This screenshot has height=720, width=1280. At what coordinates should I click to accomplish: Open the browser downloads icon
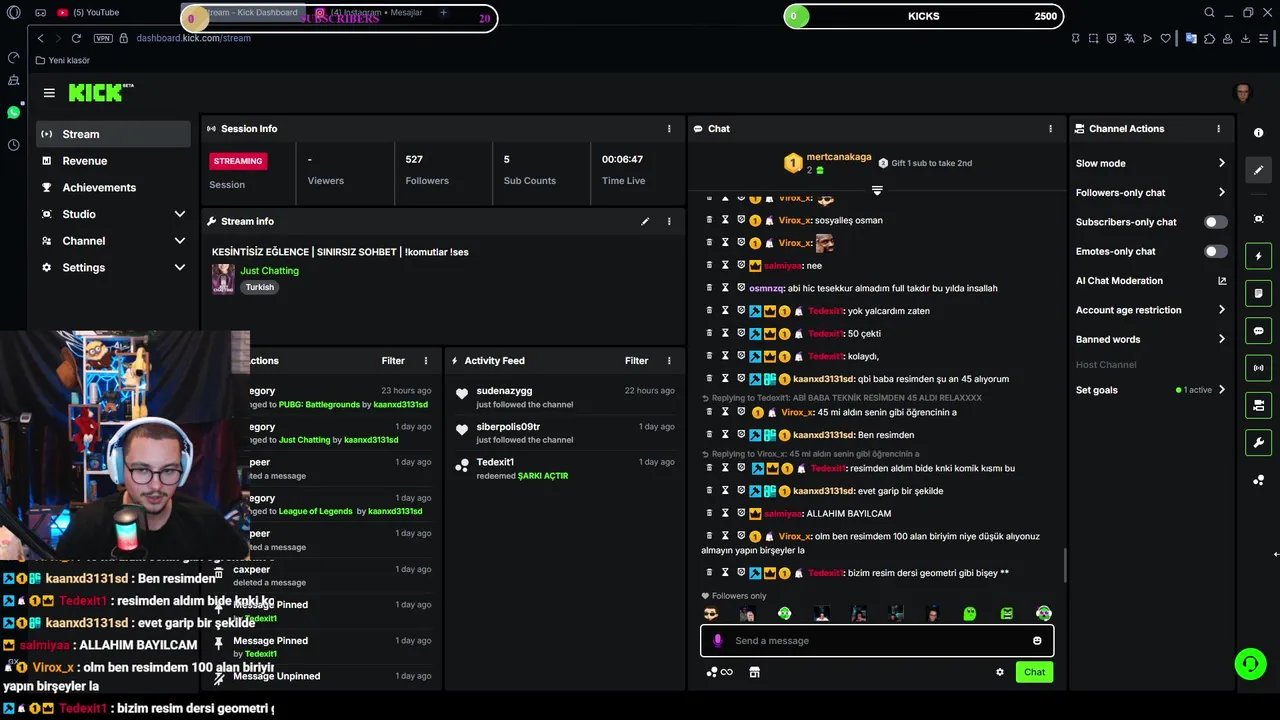pyautogui.click(x=1246, y=38)
